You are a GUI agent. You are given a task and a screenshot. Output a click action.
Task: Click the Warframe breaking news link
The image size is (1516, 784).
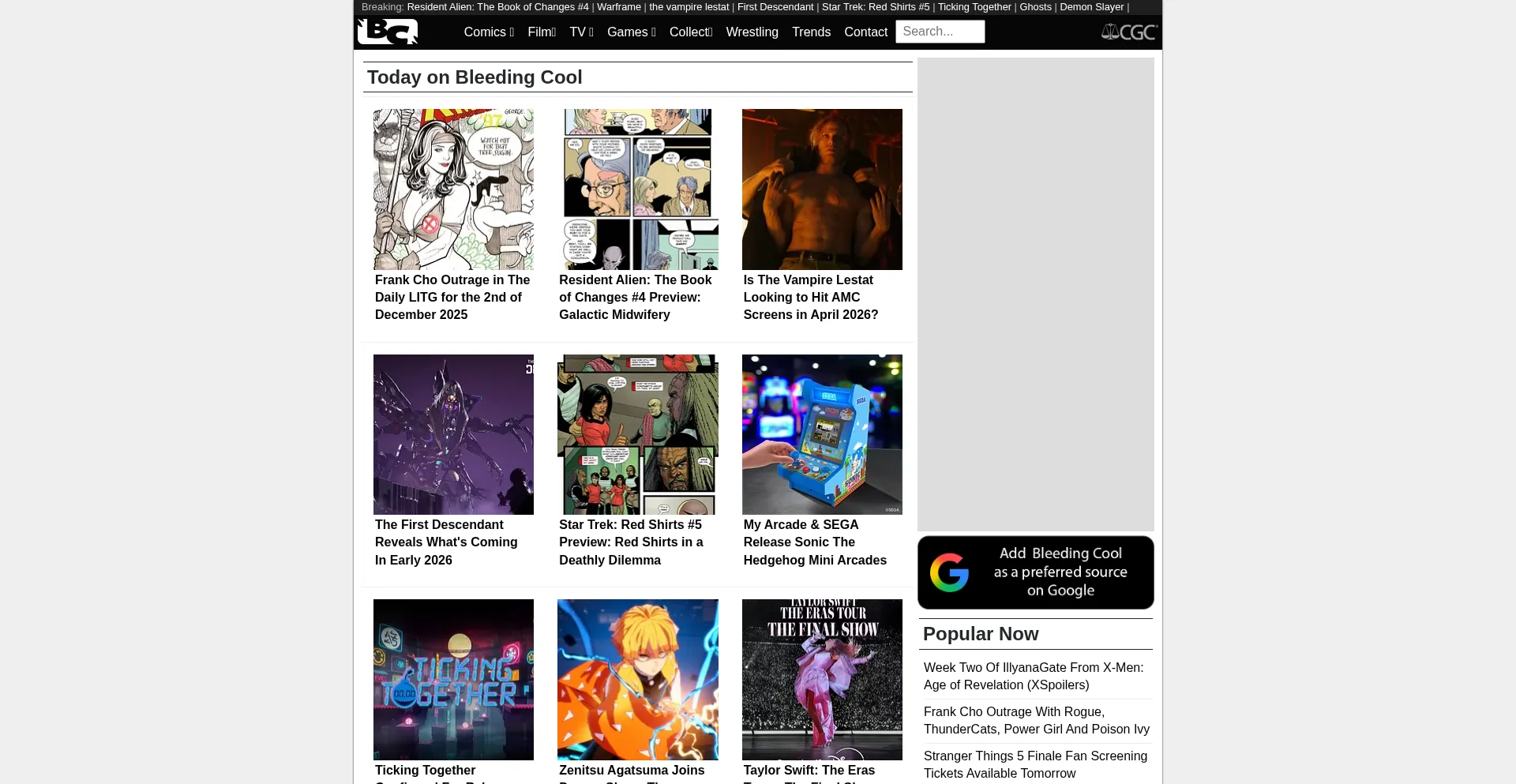[x=618, y=7]
